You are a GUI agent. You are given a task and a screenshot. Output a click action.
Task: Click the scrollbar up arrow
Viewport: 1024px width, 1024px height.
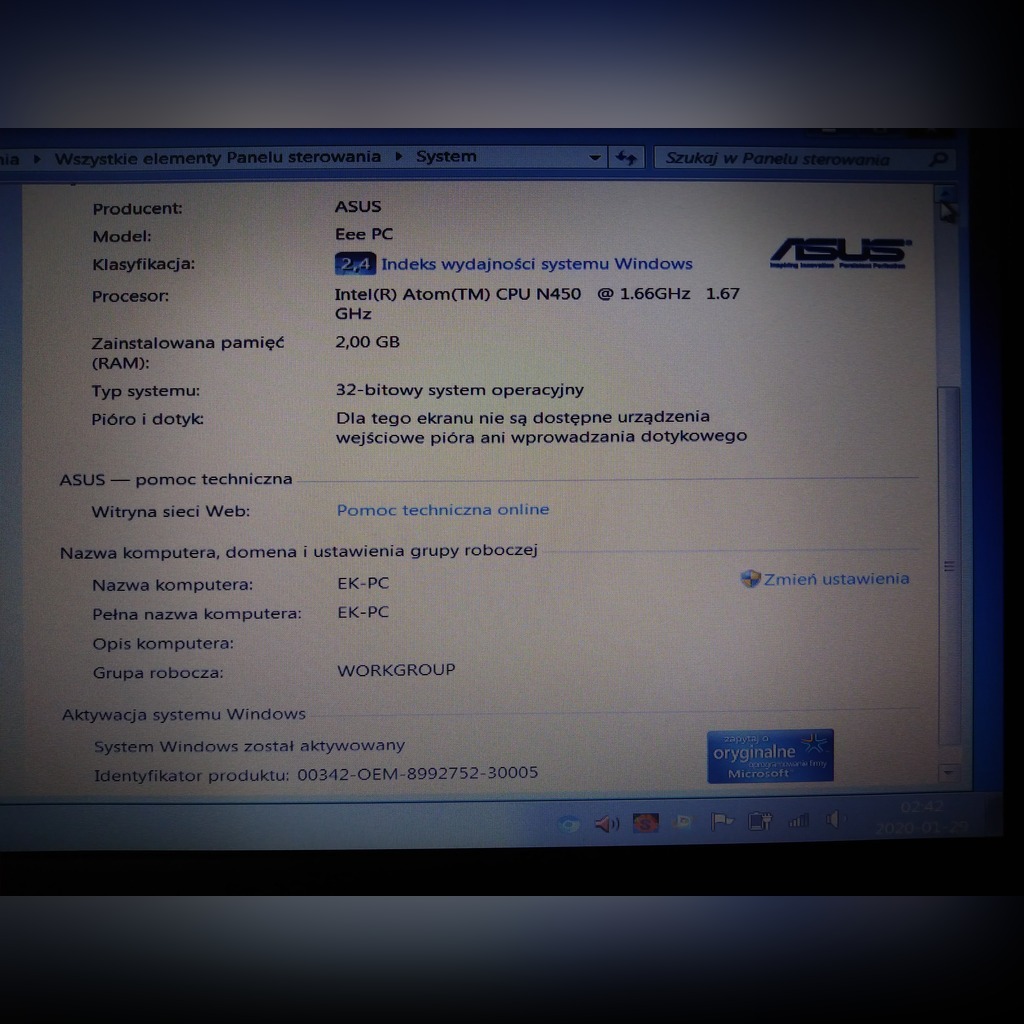[x=946, y=194]
